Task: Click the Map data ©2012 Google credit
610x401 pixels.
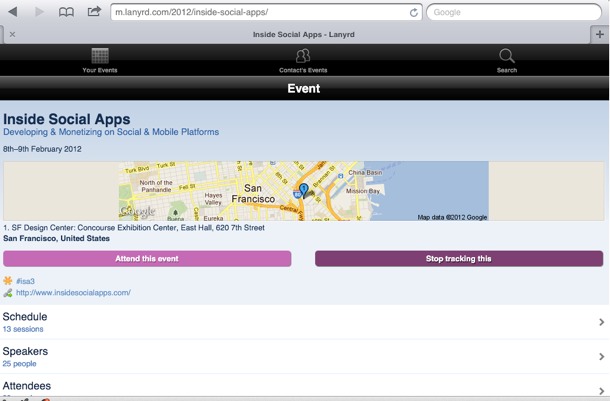Action: pos(452,217)
